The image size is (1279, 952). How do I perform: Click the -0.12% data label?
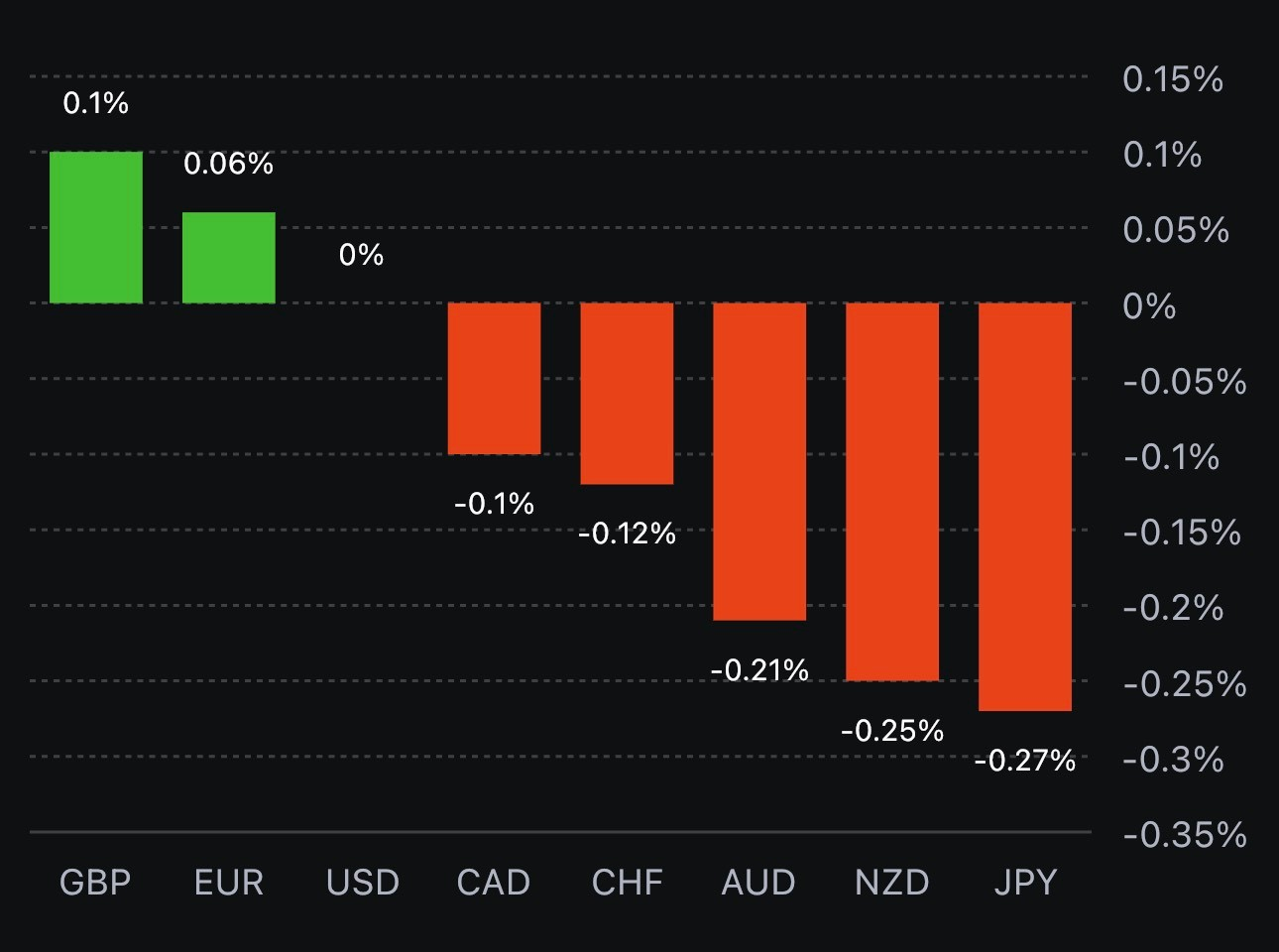click(627, 534)
